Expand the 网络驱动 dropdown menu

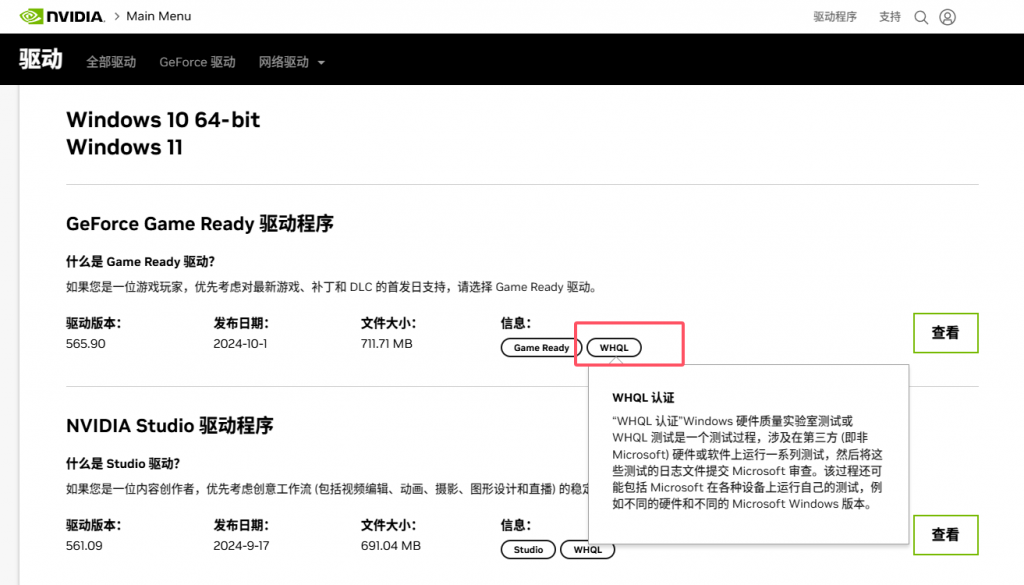coord(292,62)
